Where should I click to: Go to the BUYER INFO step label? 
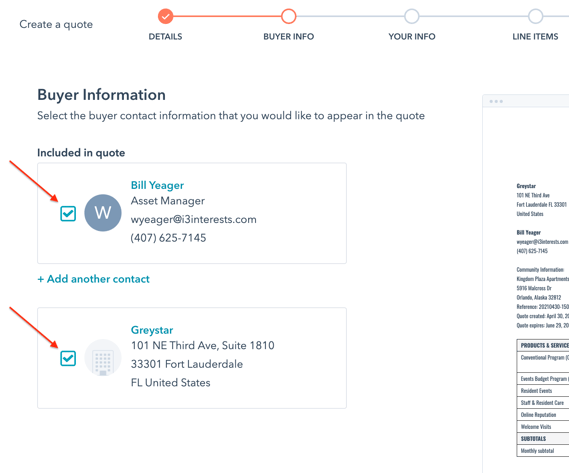coord(288,37)
